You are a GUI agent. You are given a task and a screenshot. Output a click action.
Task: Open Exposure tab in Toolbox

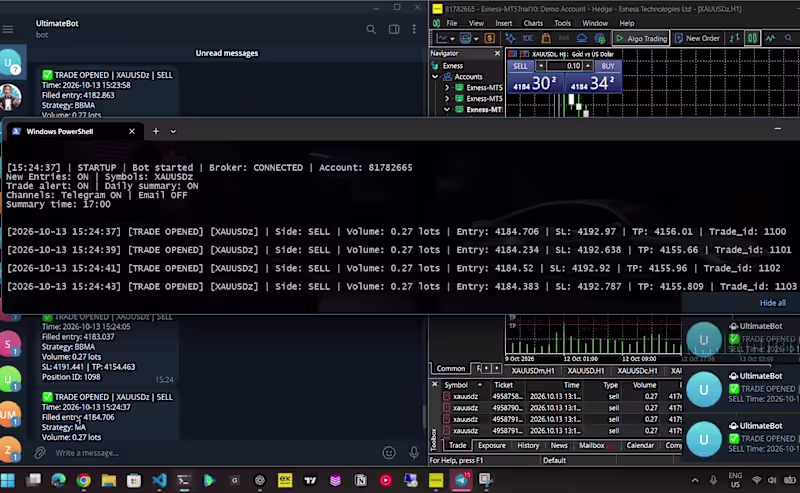point(491,445)
